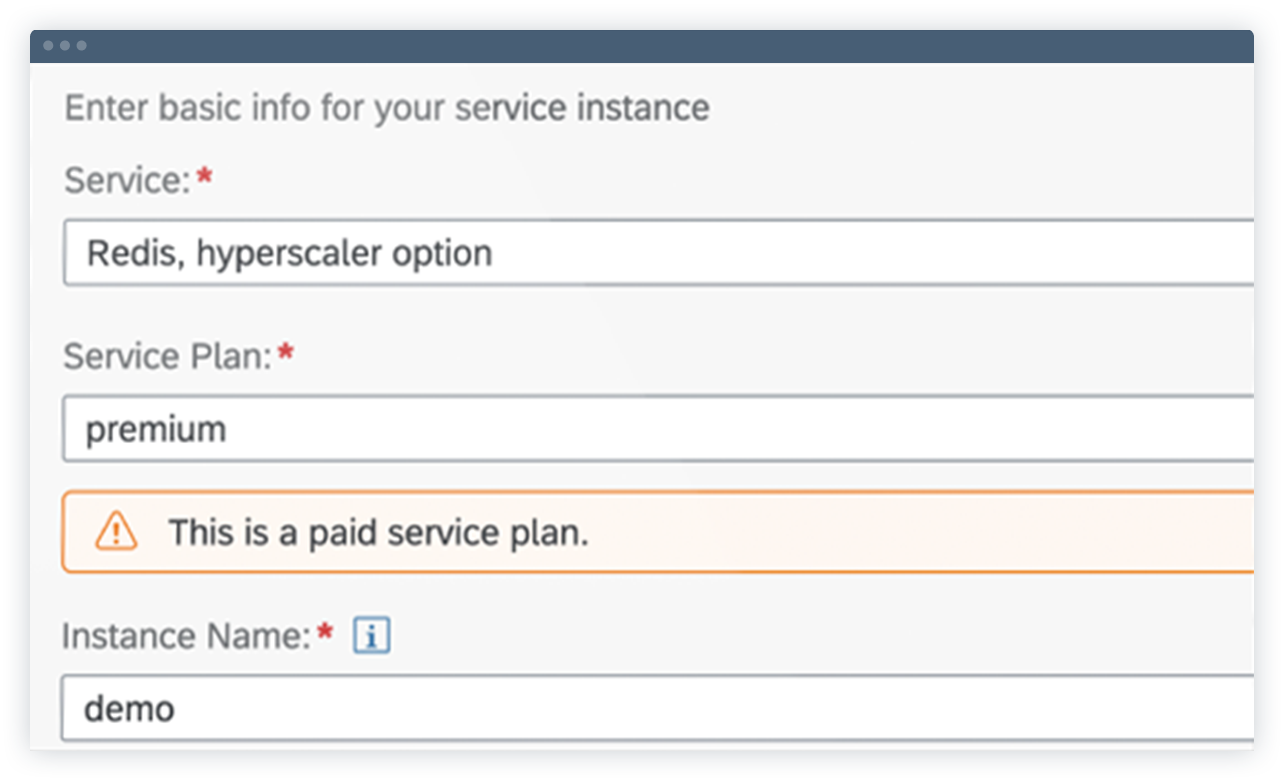
Task: Click the required asterisk beside Service Plan
Action: pyautogui.click(x=283, y=348)
